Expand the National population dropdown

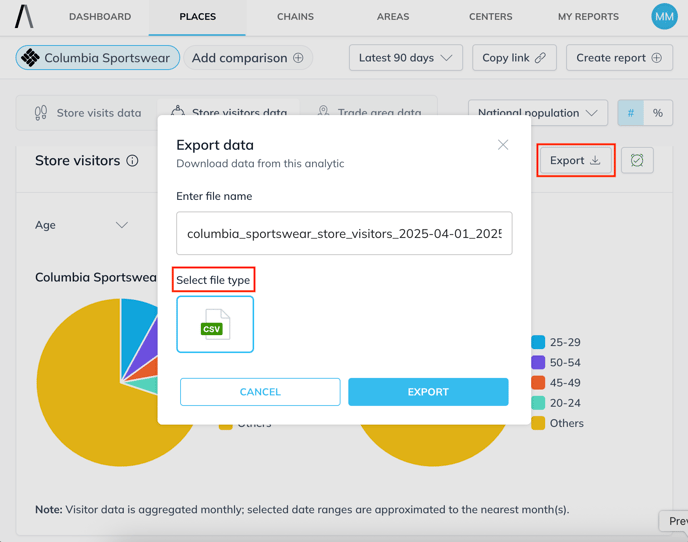[537, 113]
